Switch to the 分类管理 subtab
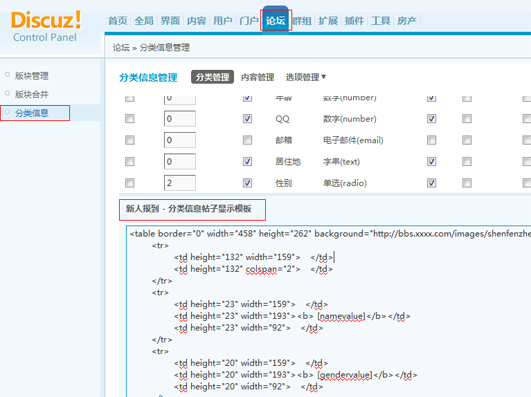 coord(212,77)
